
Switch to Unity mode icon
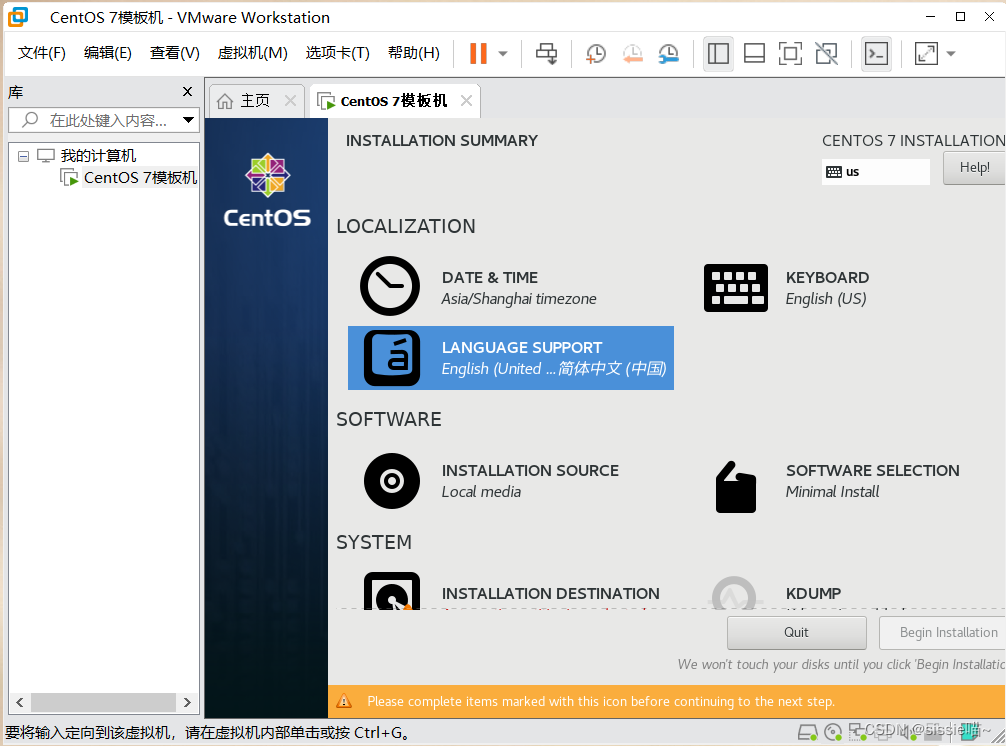(x=826, y=53)
